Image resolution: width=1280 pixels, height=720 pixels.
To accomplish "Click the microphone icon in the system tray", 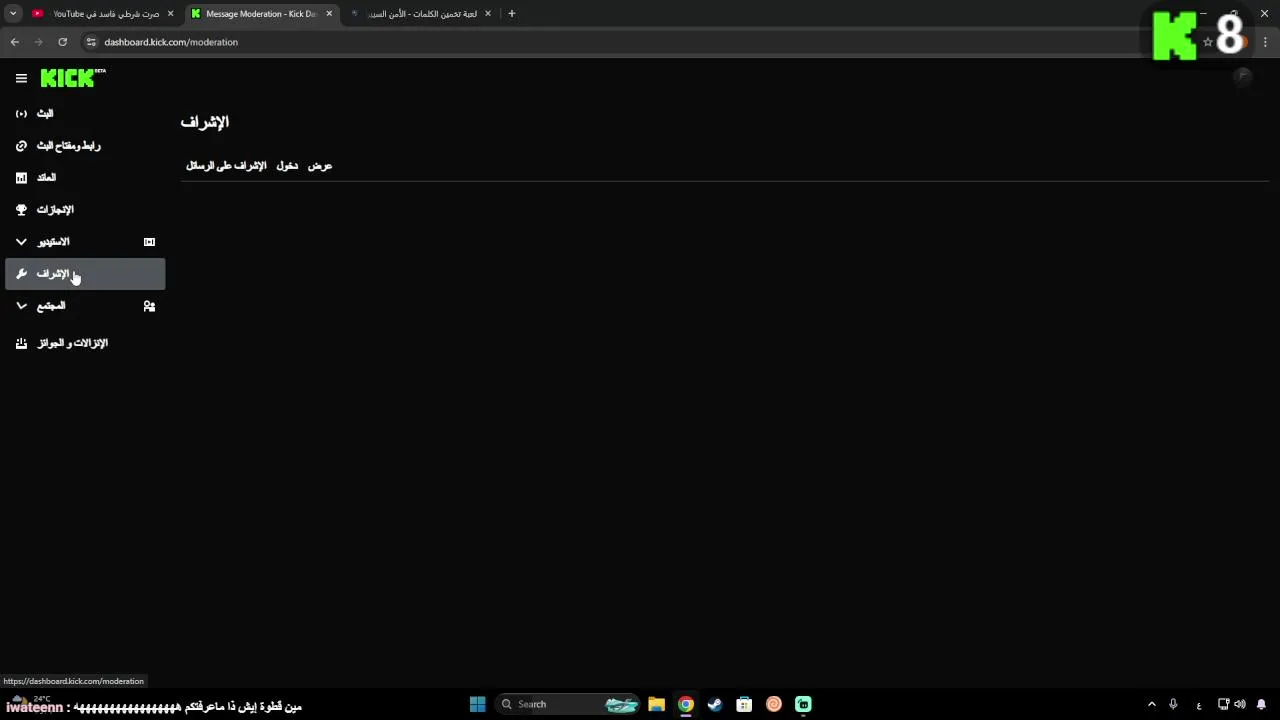I will pyautogui.click(x=1173, y=704).
